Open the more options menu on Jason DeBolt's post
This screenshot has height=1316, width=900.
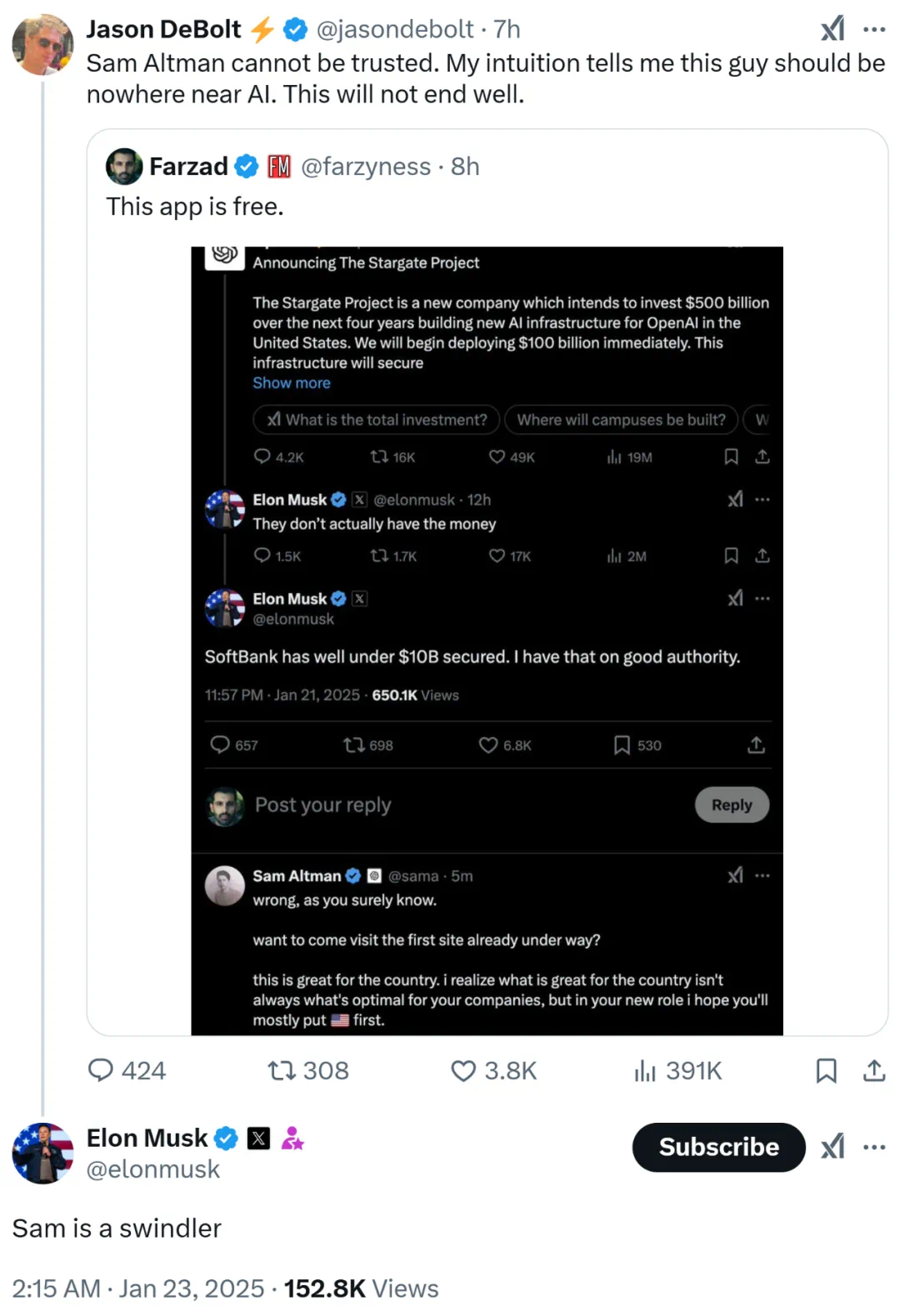tap(874, 29)
